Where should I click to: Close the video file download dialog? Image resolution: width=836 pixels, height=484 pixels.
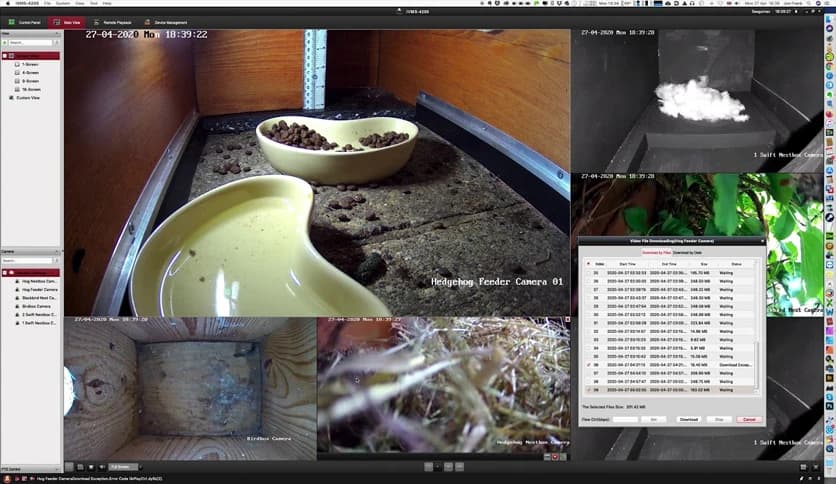[x=762, y=241]
